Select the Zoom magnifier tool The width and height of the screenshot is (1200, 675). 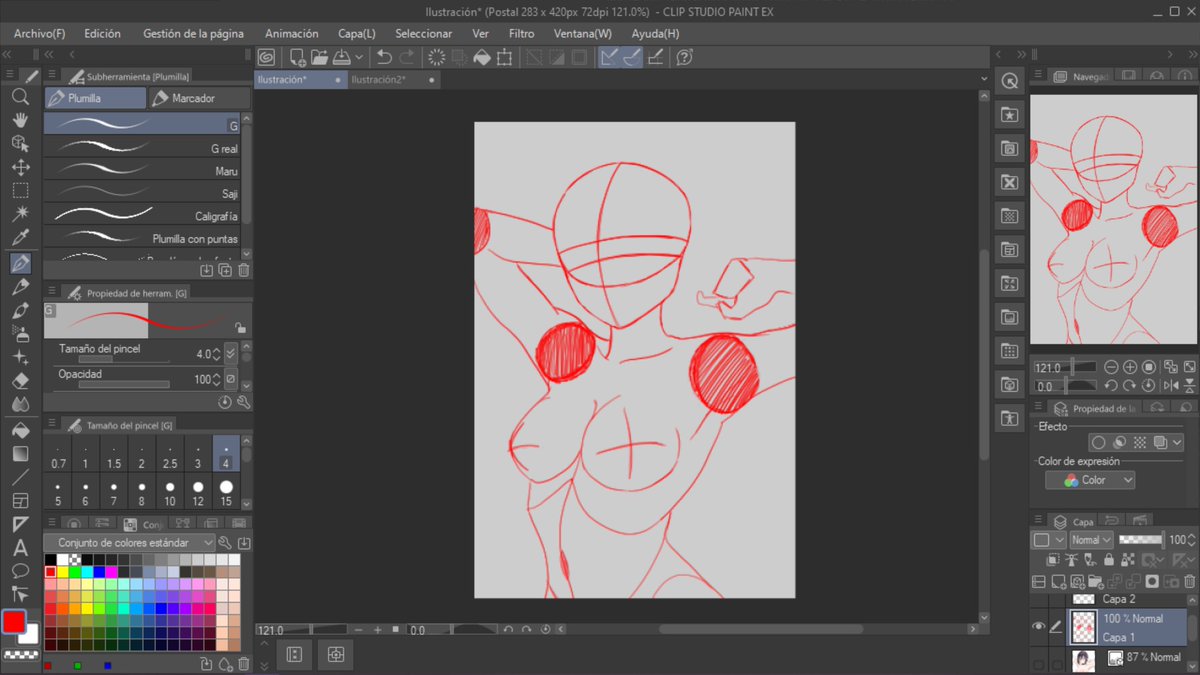coord(20,97)
